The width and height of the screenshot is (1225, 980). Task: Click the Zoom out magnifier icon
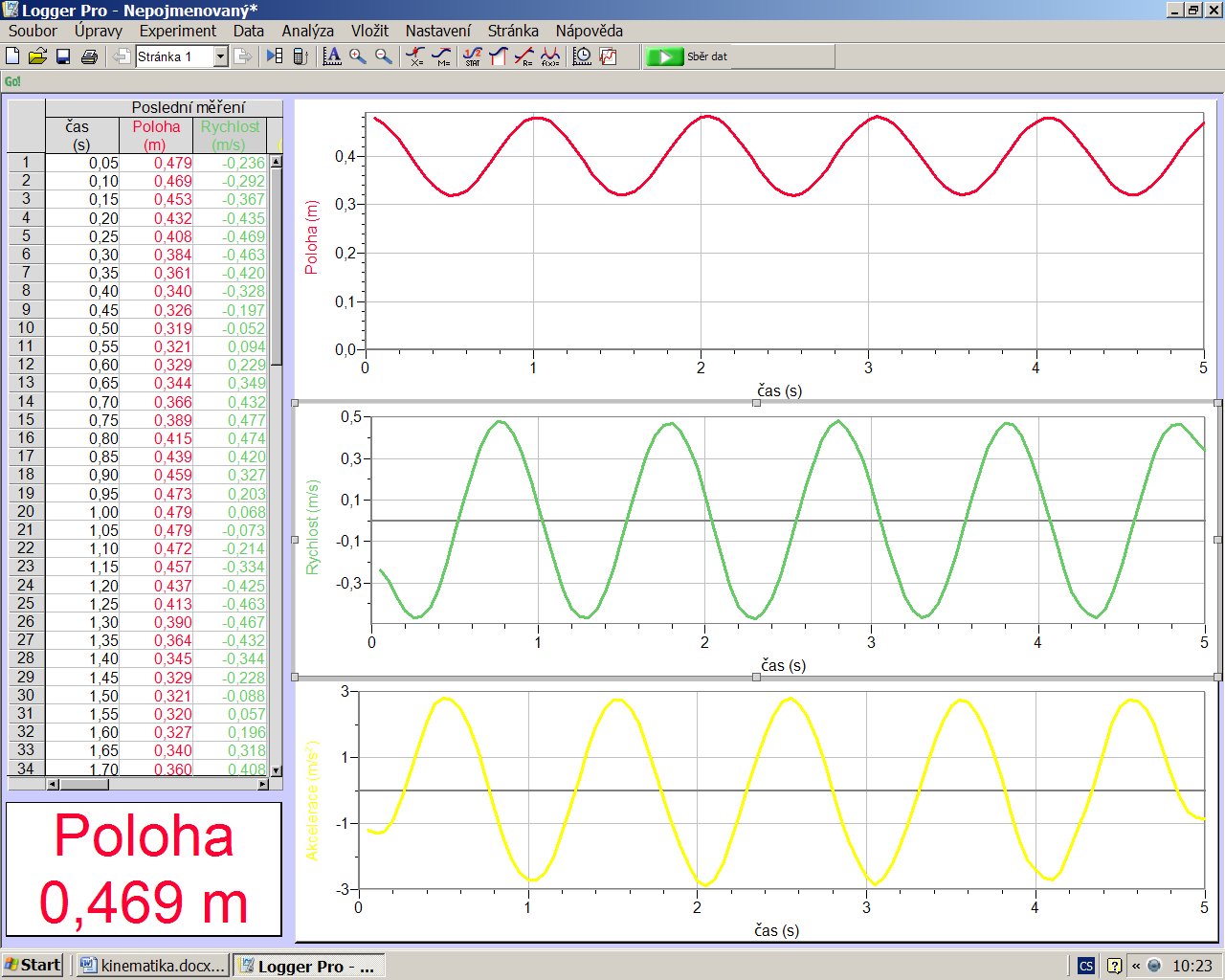pos(384,56)
